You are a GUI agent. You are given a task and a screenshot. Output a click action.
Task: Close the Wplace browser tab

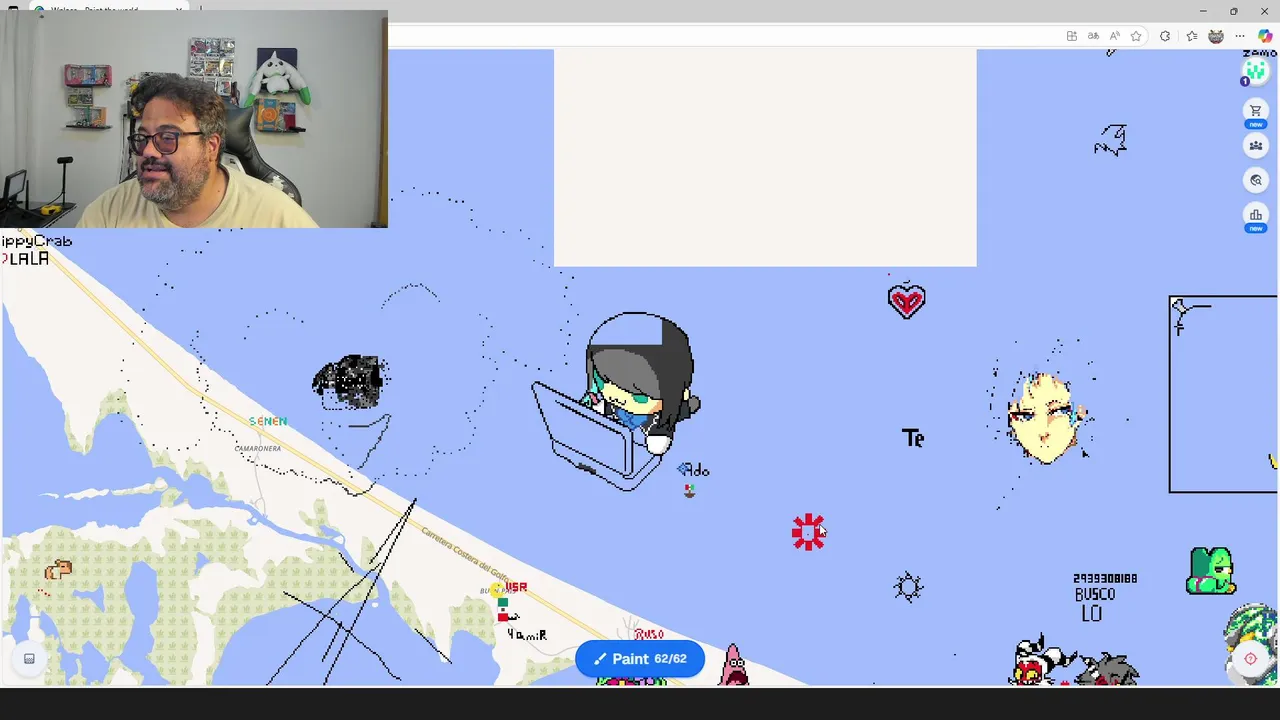pos(179,10)
